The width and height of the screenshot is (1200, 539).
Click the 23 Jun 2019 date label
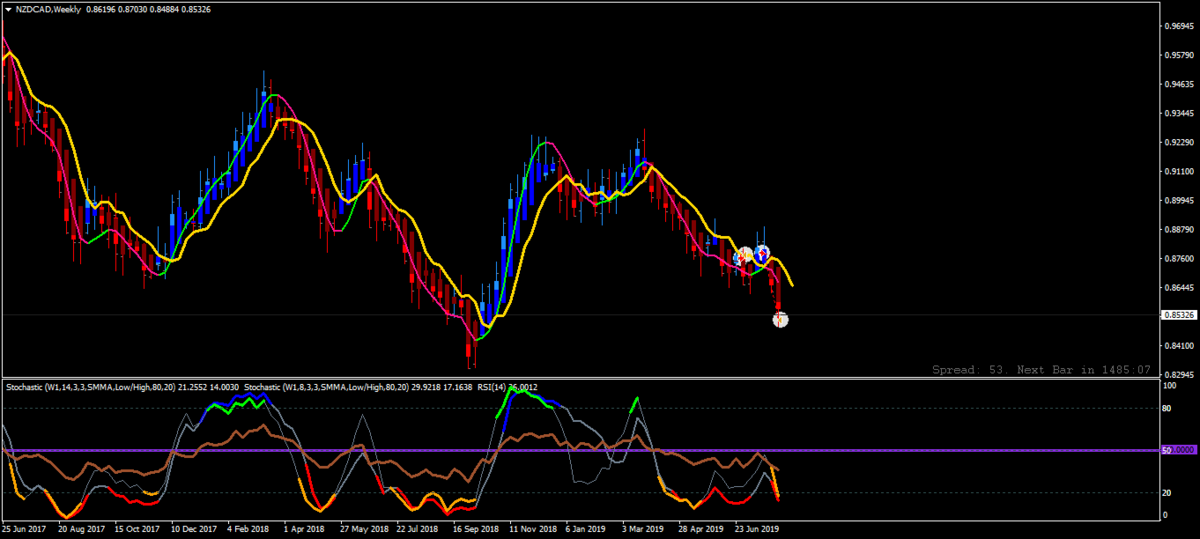756,528
